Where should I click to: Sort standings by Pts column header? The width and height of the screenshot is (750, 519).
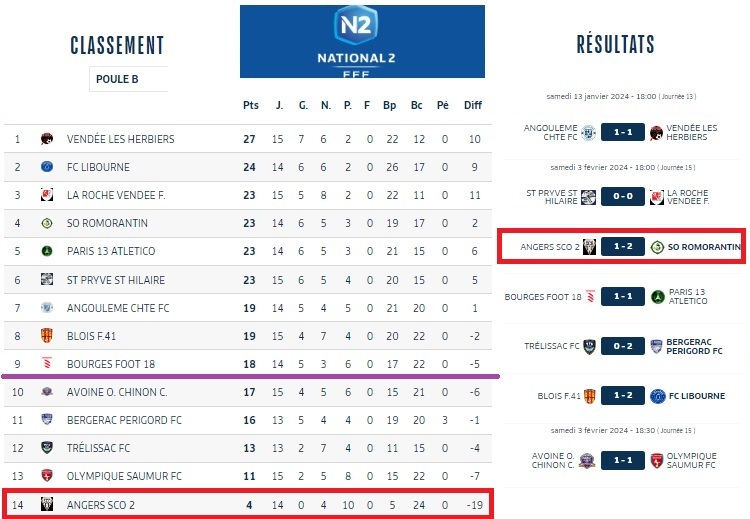pos(250,105)
